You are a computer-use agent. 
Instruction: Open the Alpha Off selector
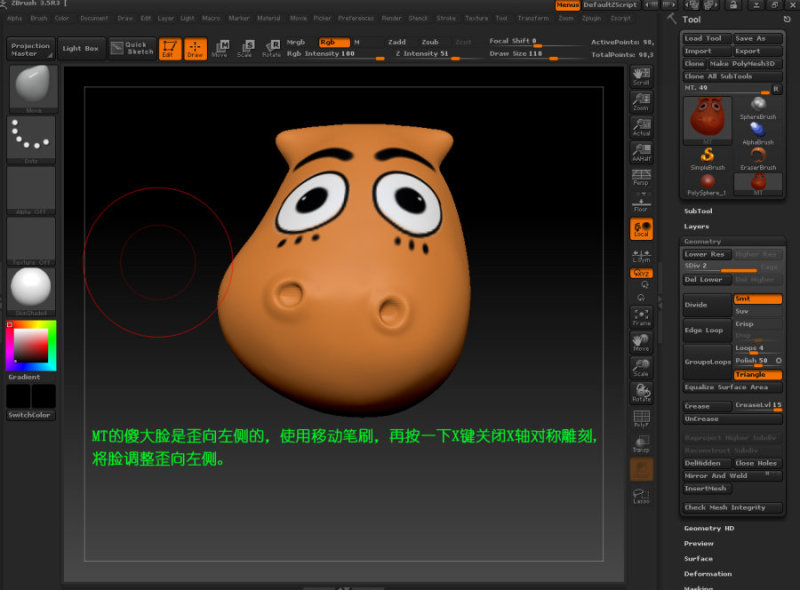tap(31, 190)
